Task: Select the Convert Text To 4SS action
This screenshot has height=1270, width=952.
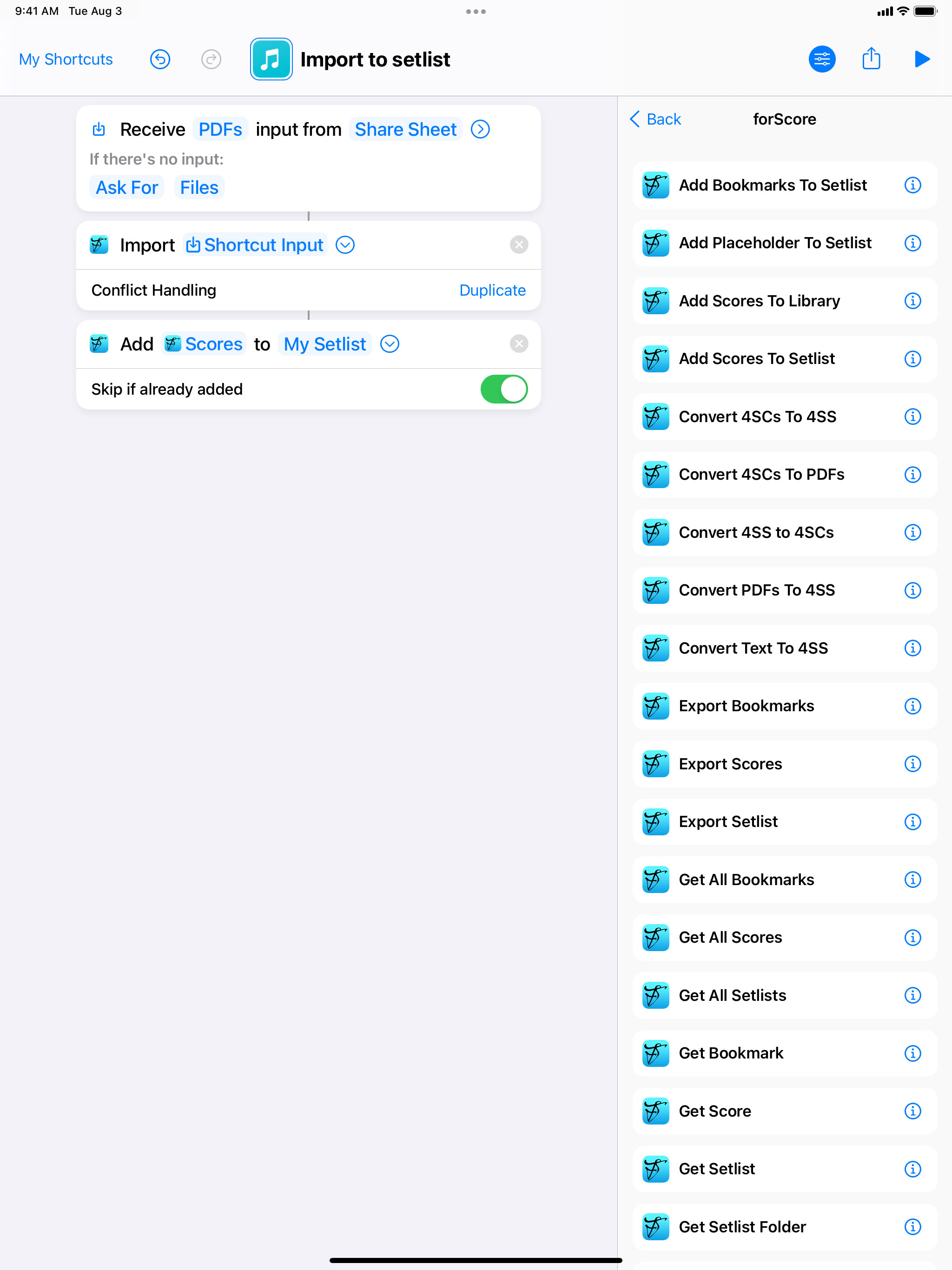Action: pos(784,648)
